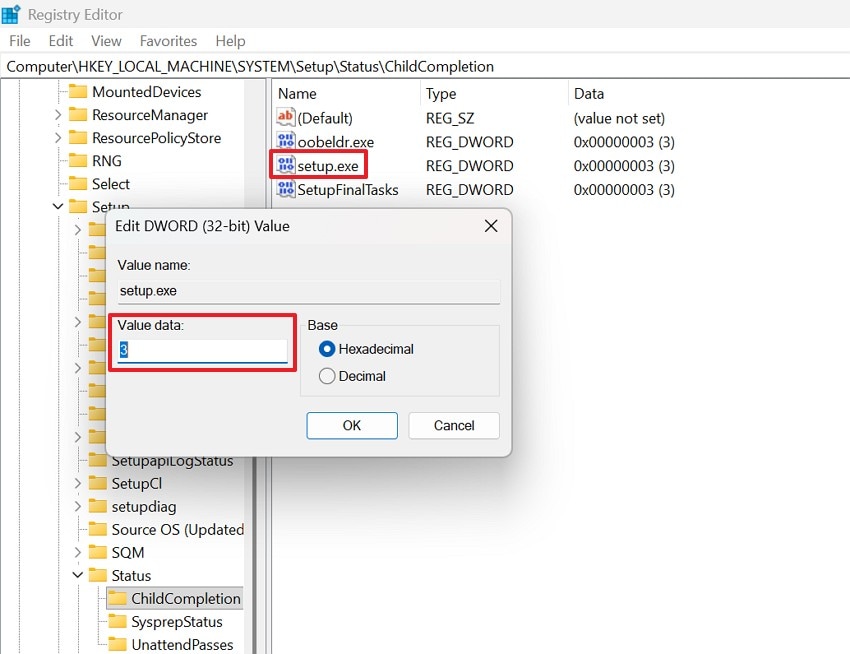Screen dimensions: 850x654
Task: Click the ResourceManager folder icon
Action: [x=78, y=114]
